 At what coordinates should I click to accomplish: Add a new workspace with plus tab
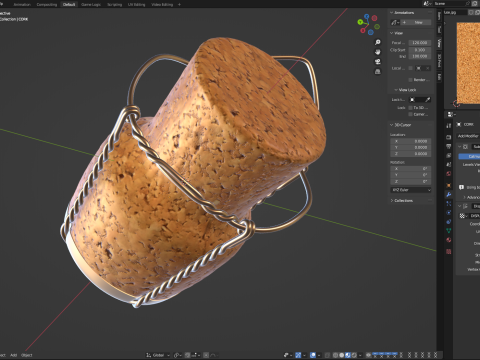click(x=179, y=4)
